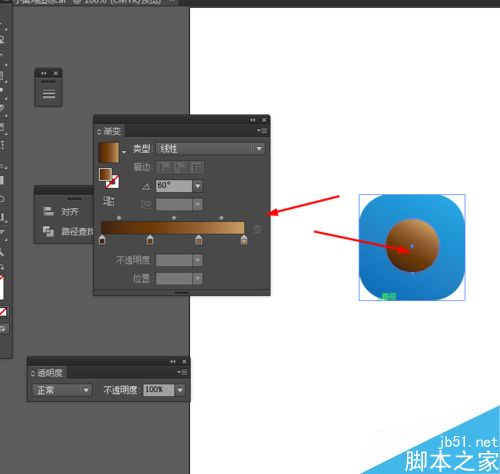Click the third midpoint diamond above gradient bar

(221, 218)
